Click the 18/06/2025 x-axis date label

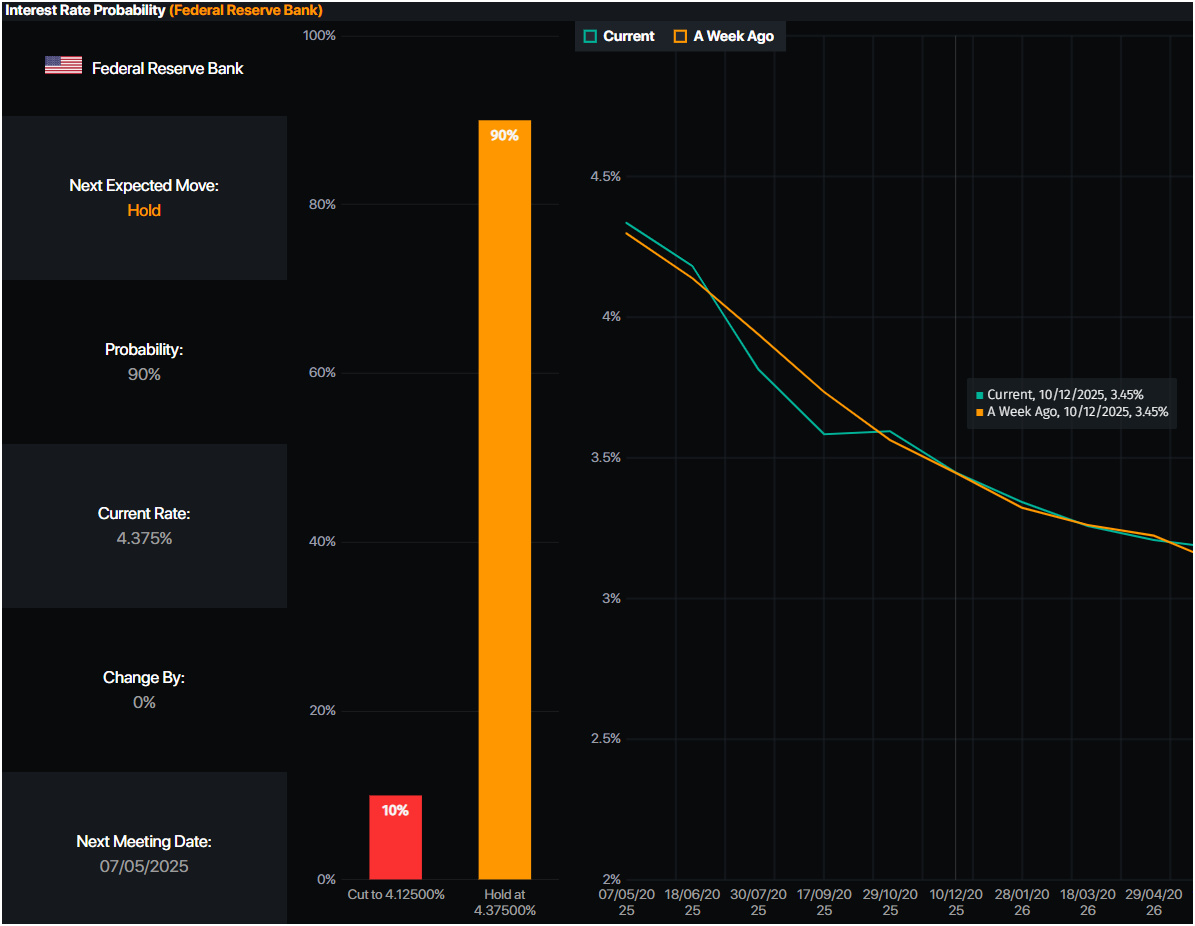pos(692,902)
